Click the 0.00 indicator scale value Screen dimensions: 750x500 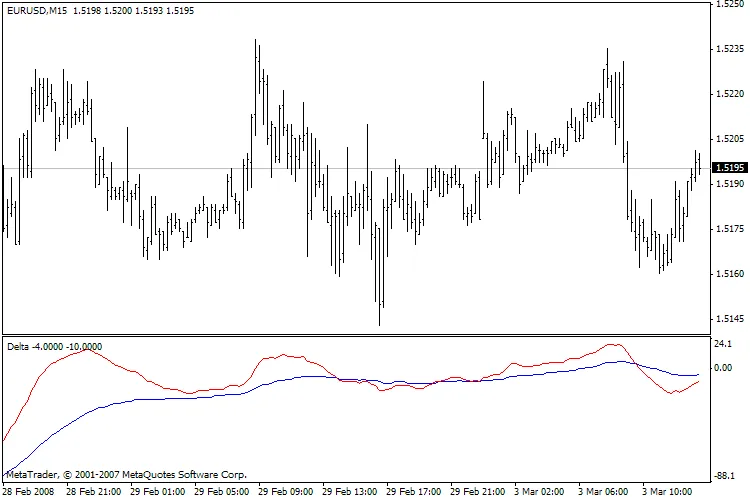click(x=724, y=368)
